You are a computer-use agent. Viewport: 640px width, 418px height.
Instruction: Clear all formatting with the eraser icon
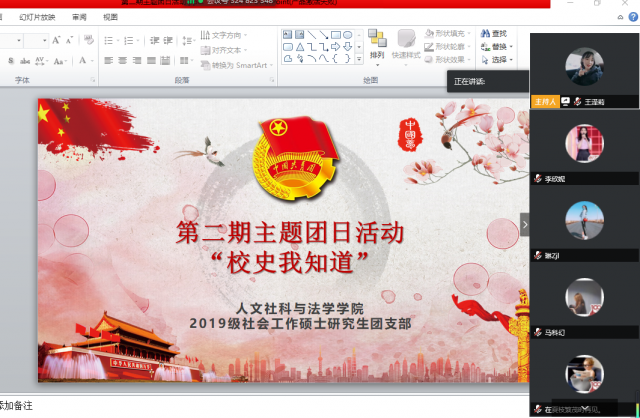click(89, 40)
